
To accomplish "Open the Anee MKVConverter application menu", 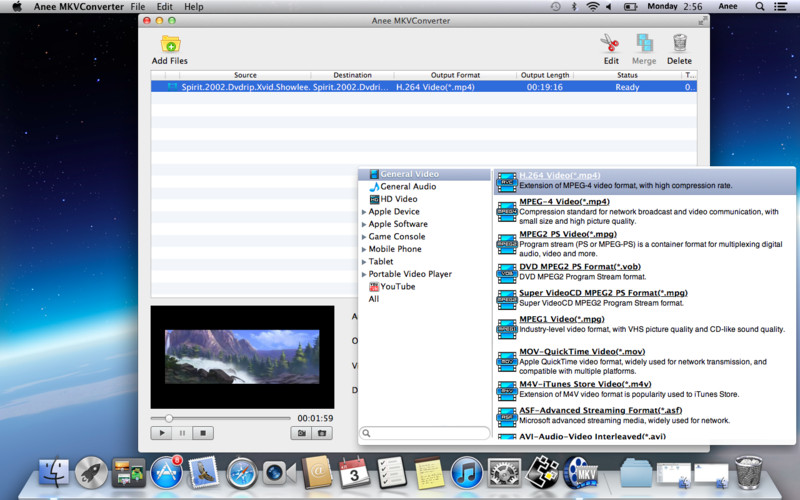I will [x=79, y=7].
